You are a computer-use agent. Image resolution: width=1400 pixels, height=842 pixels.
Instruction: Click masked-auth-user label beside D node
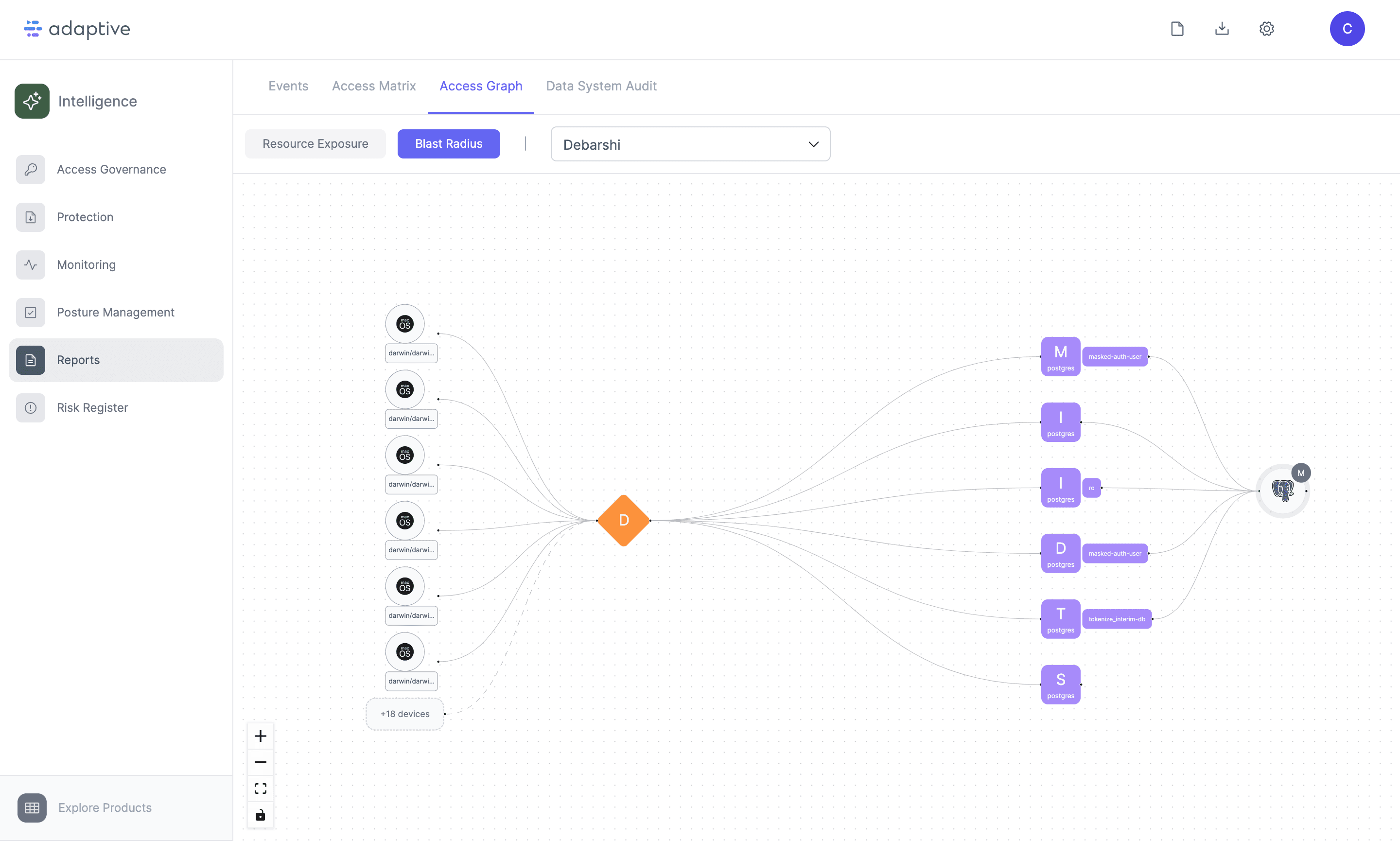coord(1115,553)
